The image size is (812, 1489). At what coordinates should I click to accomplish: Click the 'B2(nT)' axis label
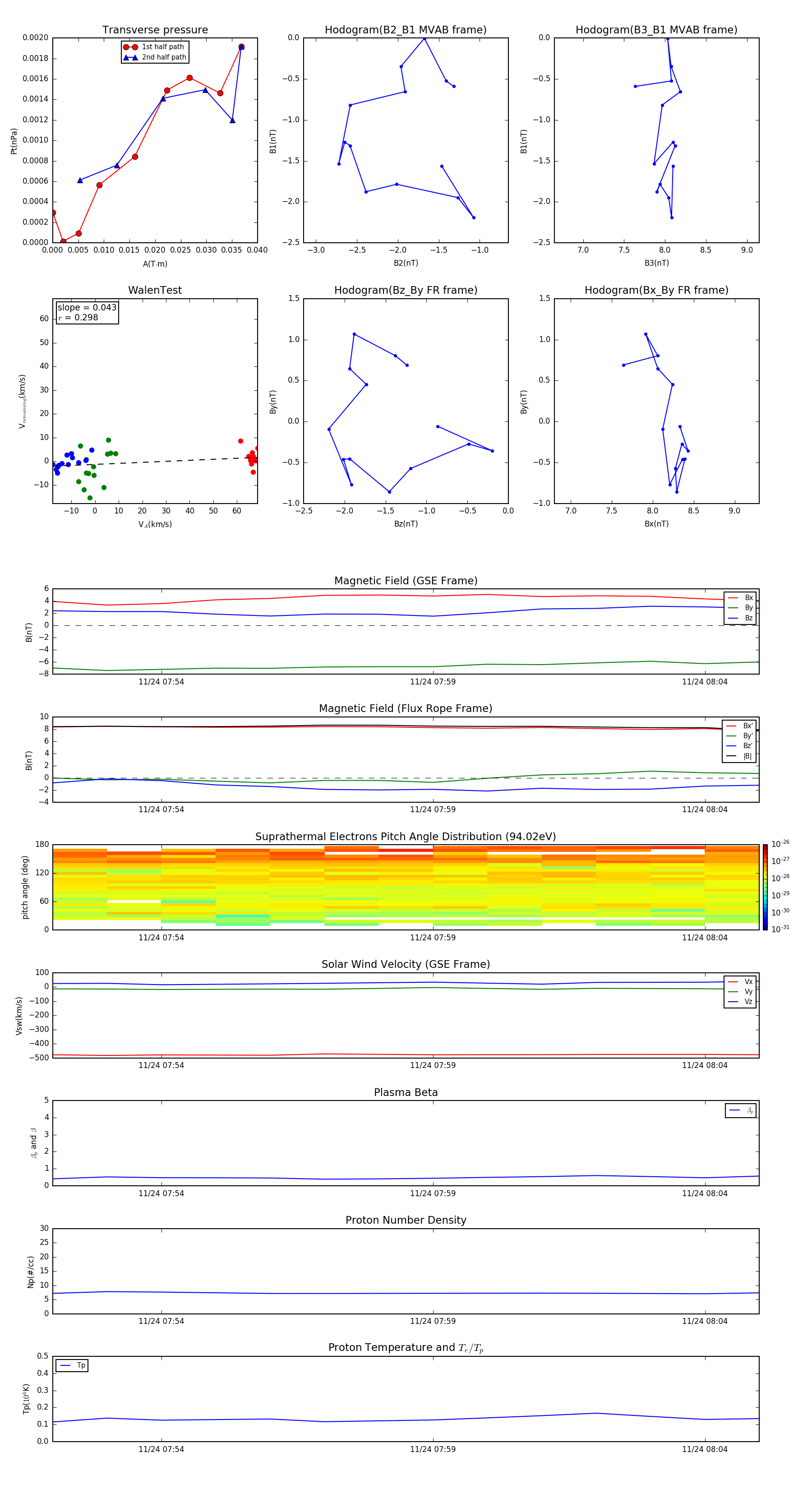(x=406, y=264)
